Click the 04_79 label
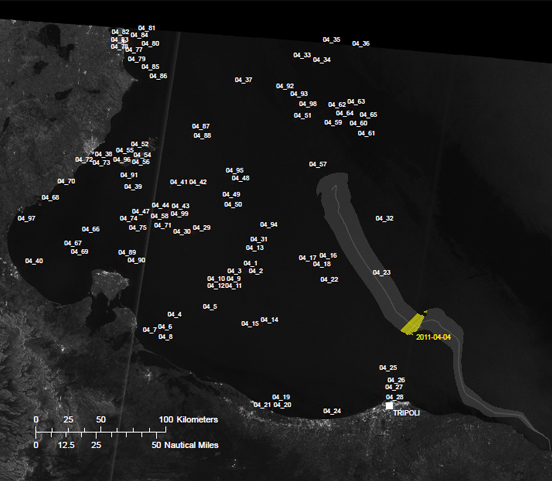This screenshot has height=481, width=552. tap(136, 59)
